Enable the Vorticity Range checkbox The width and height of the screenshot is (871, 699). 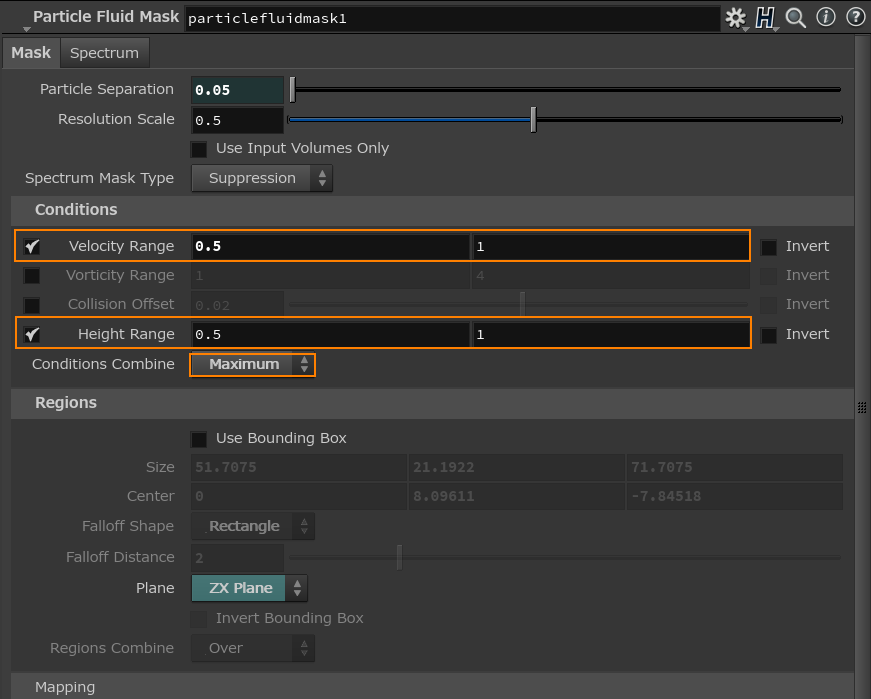point(32,276)
